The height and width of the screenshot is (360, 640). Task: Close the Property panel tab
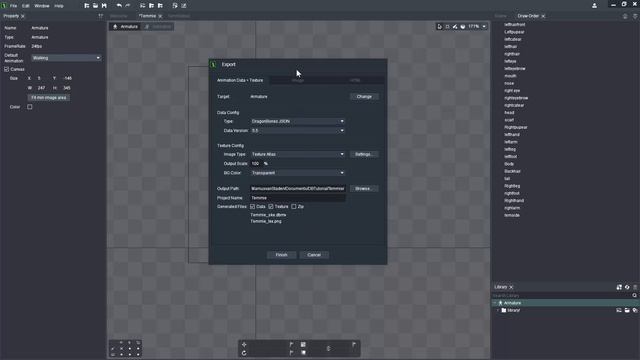[23, 16]
